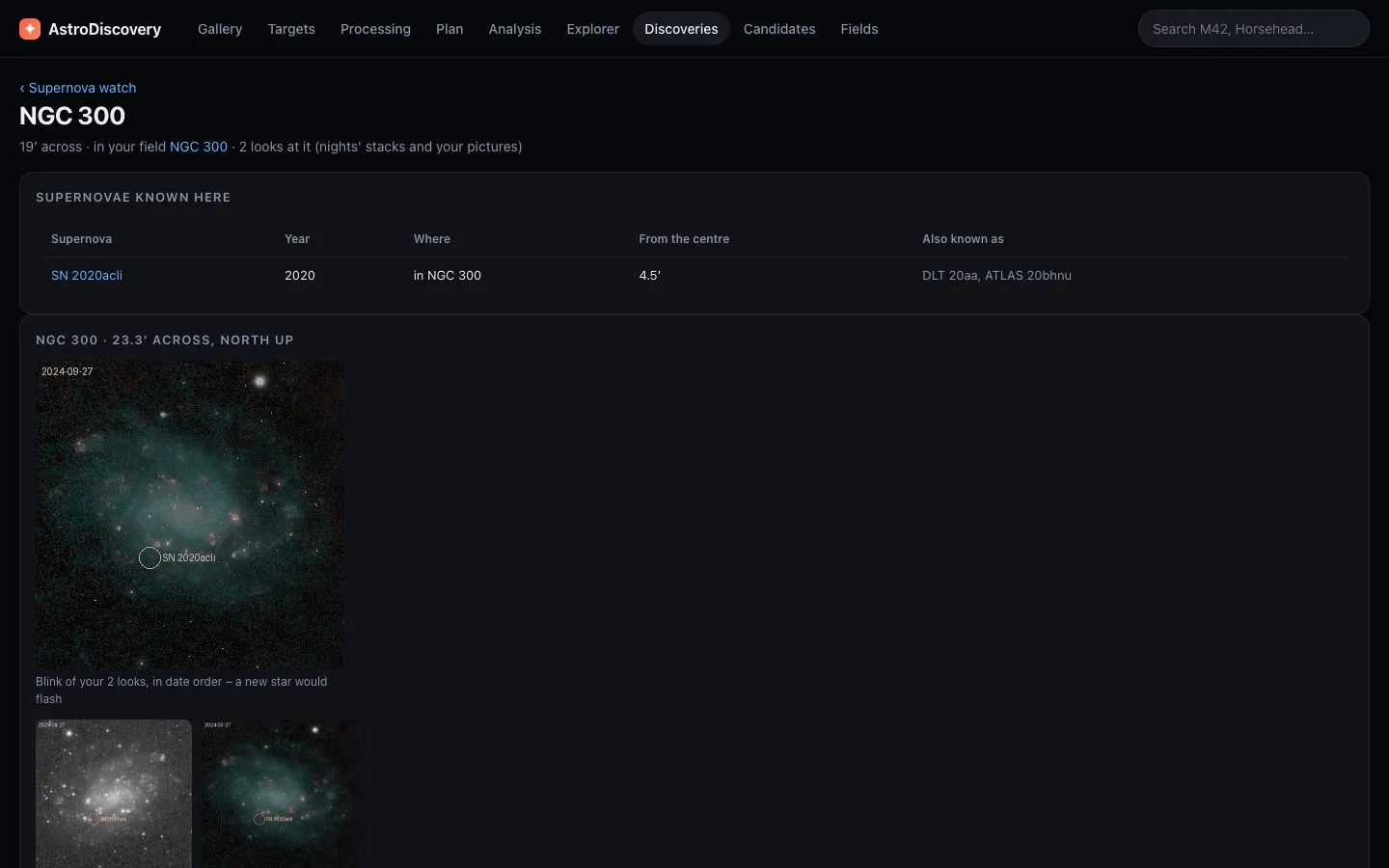Go to the Explorer page
The width and height of the screenshot is (1389, 868).
(593, 29)
